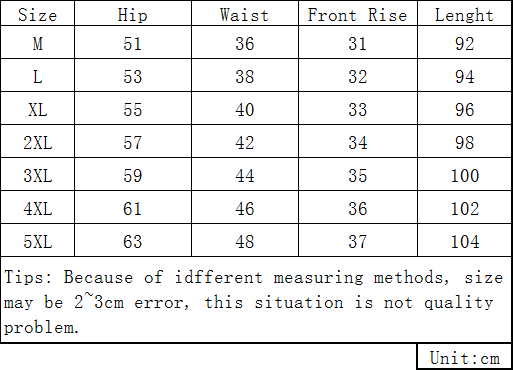Click the Size column header
The width and height of the screenshot is (513, 370).
37,15
